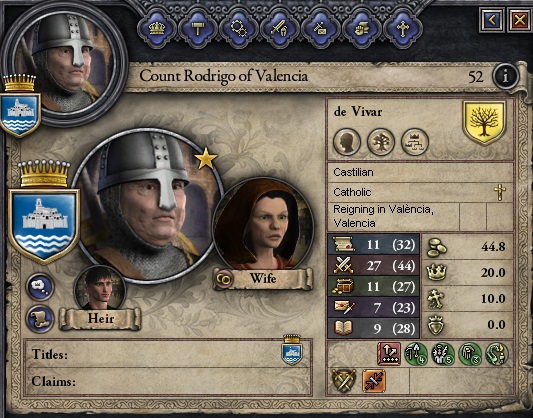Click the character head silhouette icon
The height and width of the screenshot is (418, 533).
point(347,142)
